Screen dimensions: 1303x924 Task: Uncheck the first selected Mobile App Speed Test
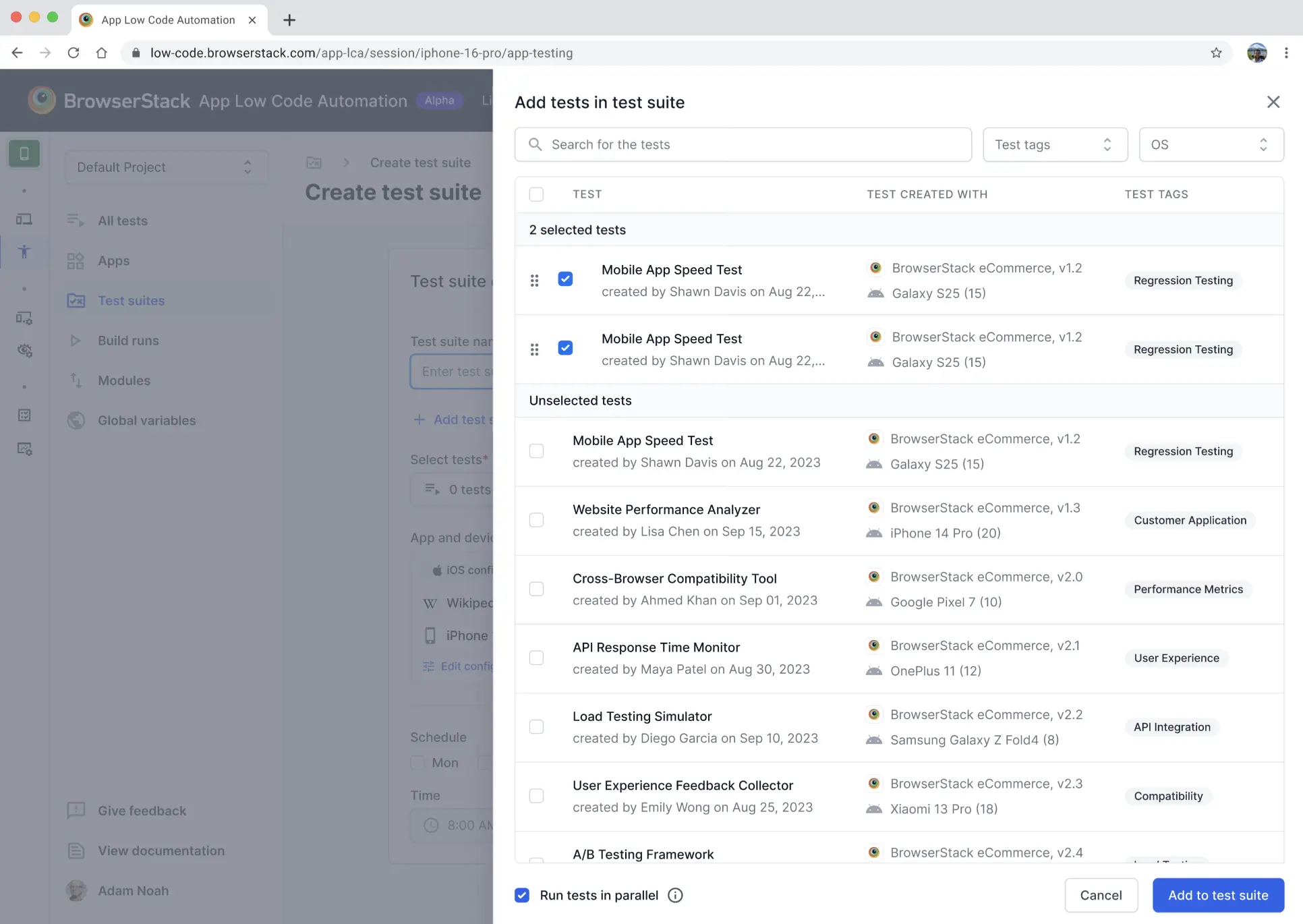tap(565, 279)
